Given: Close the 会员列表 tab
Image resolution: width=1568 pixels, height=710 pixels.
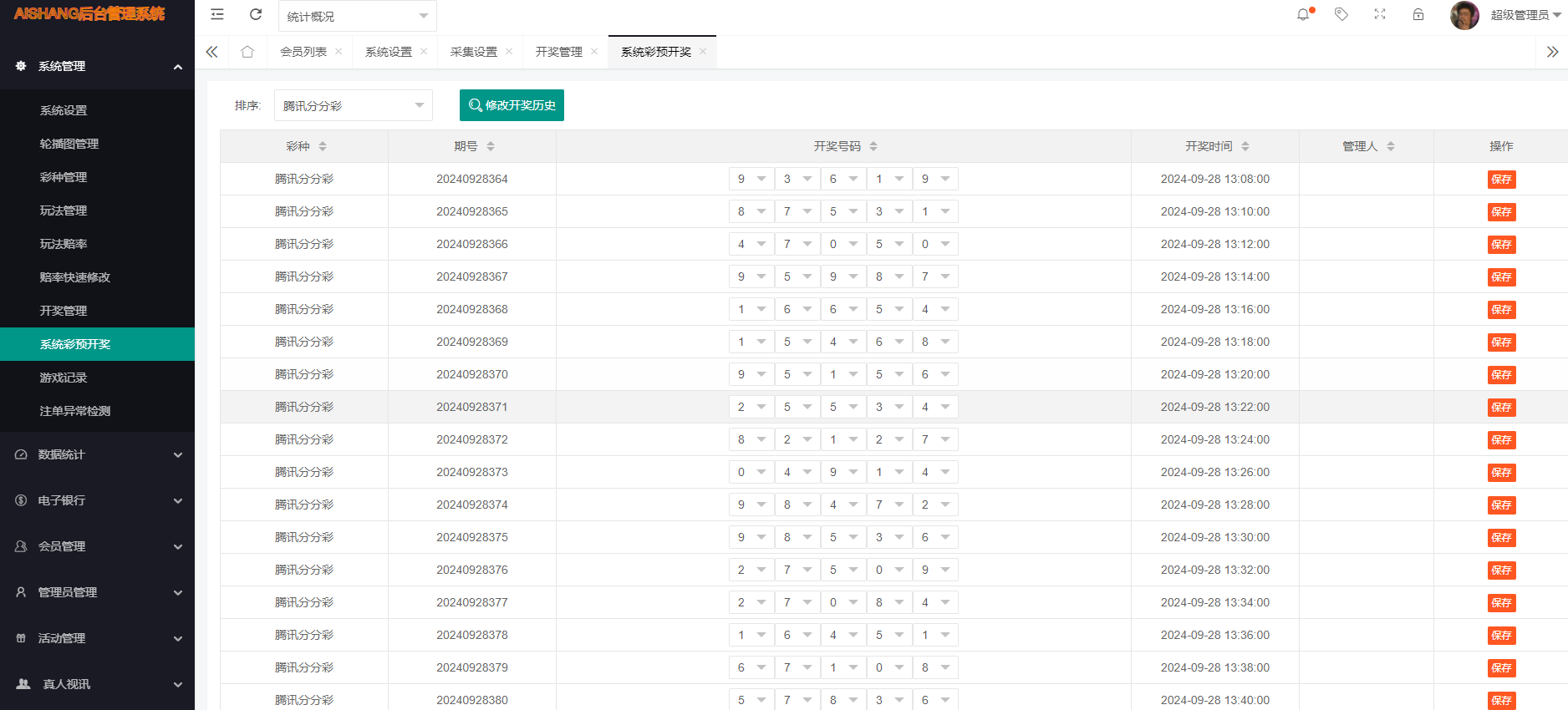Looking at the screenshot, I should pyautogui.click(x=339, y=52).
